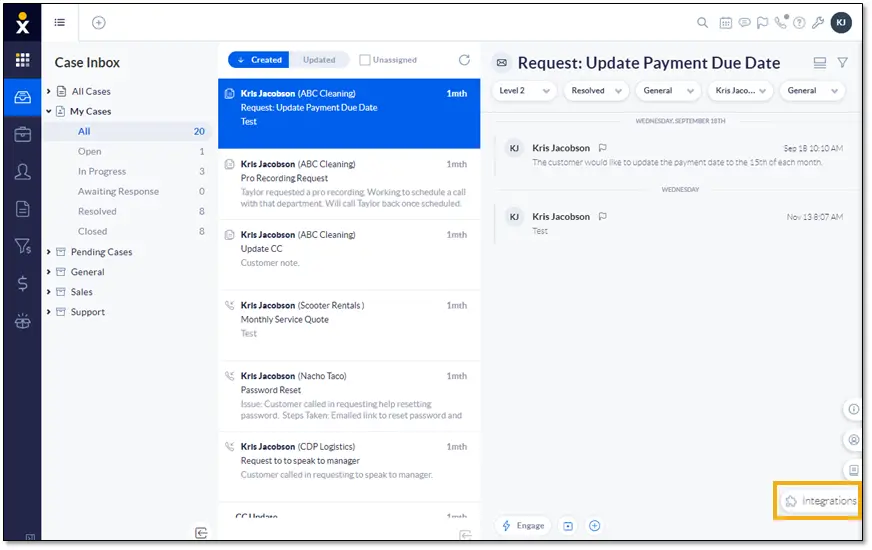Image resolution: width=872 pixels, height=550 pixels.
Task: Enable the Unassigned checkbox
Action: pyautogui.click(x=365, y=60)
